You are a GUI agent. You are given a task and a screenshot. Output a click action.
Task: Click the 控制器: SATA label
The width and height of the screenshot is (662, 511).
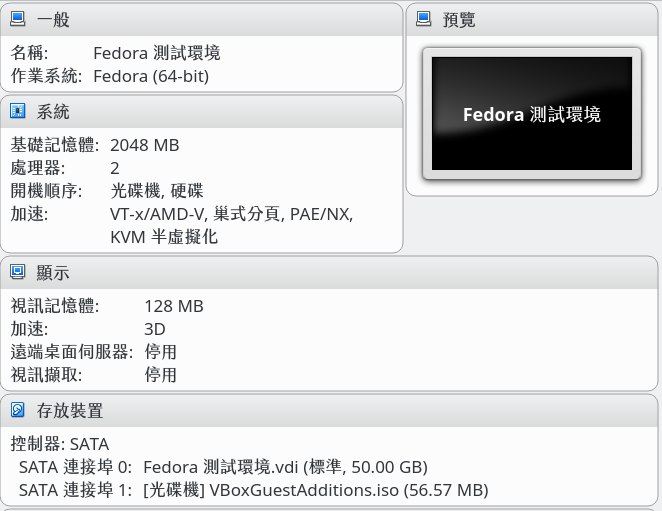tap(60, 444)
